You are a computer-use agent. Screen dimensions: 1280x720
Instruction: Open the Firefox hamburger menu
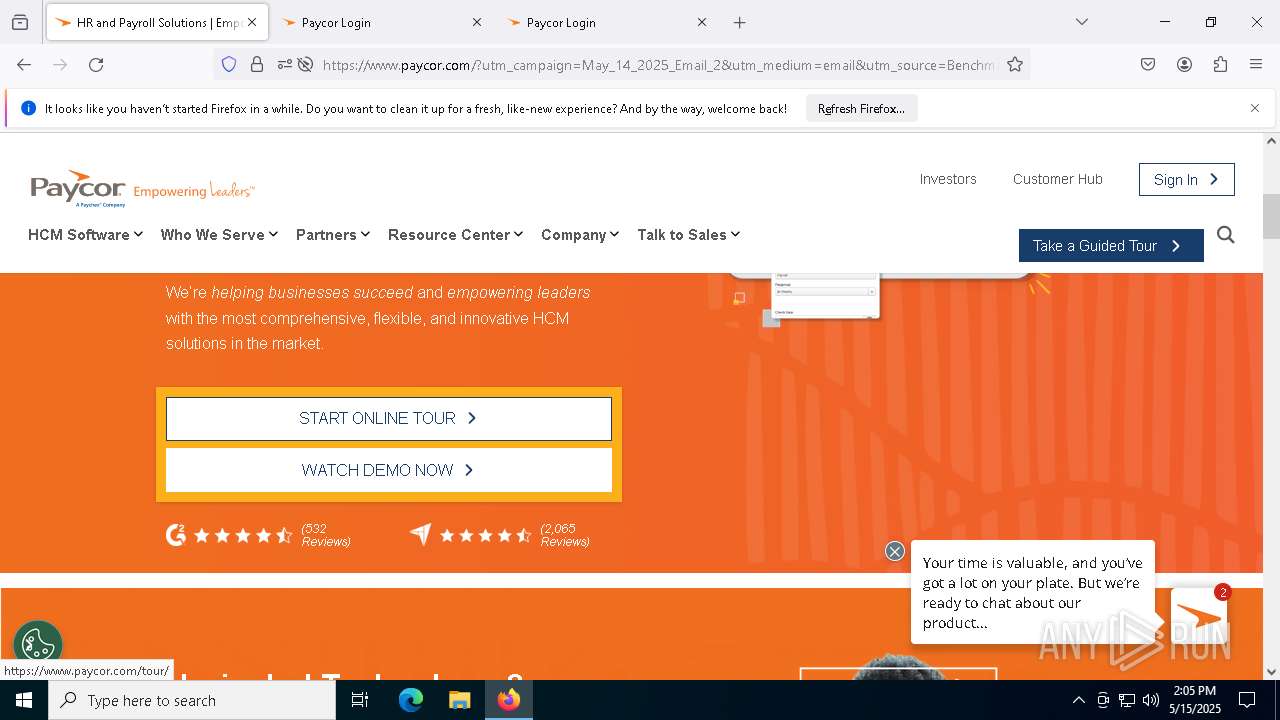click(x=1256, y=64)
